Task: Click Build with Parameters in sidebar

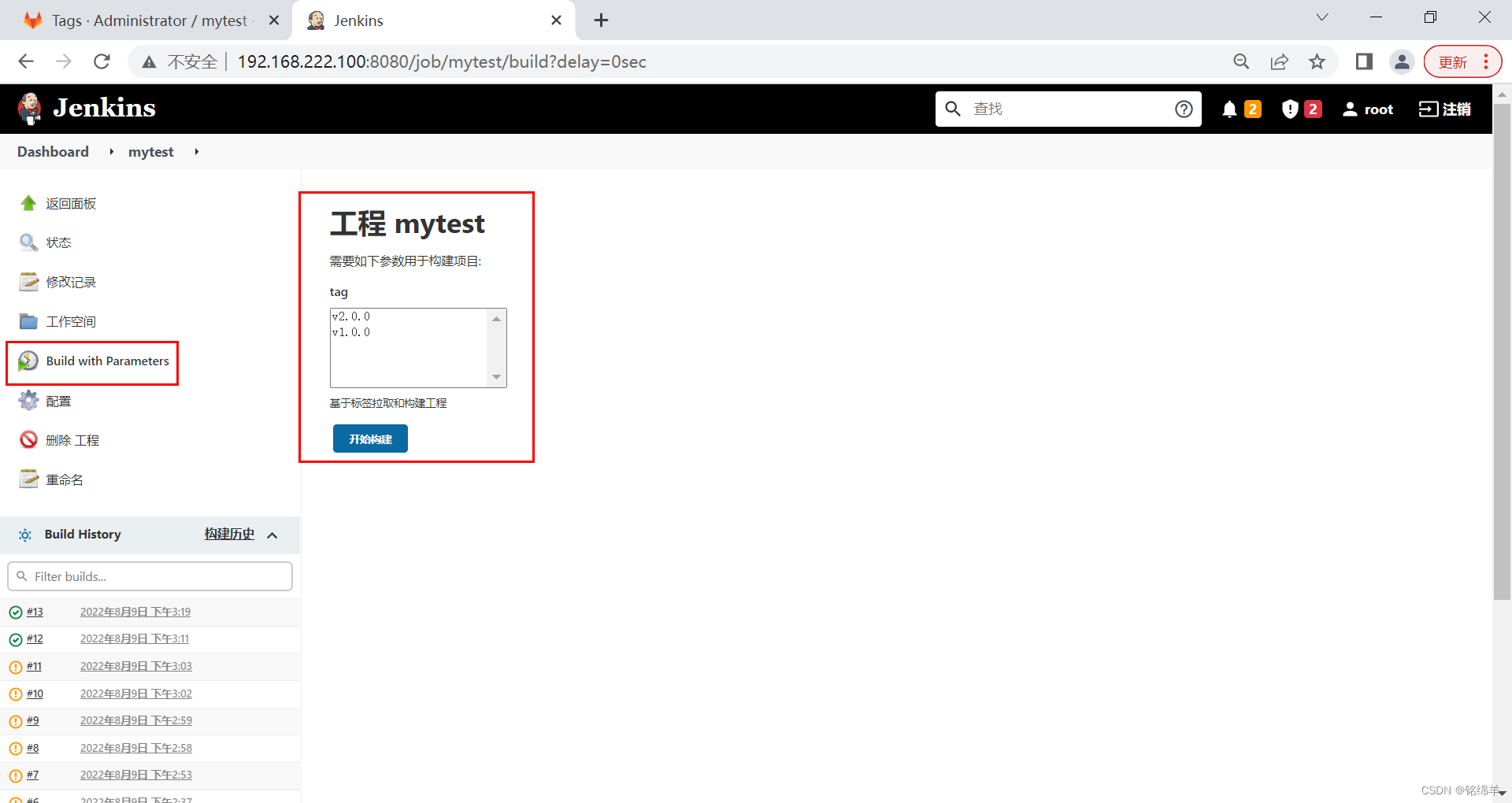Action: [x=107, y=361]
